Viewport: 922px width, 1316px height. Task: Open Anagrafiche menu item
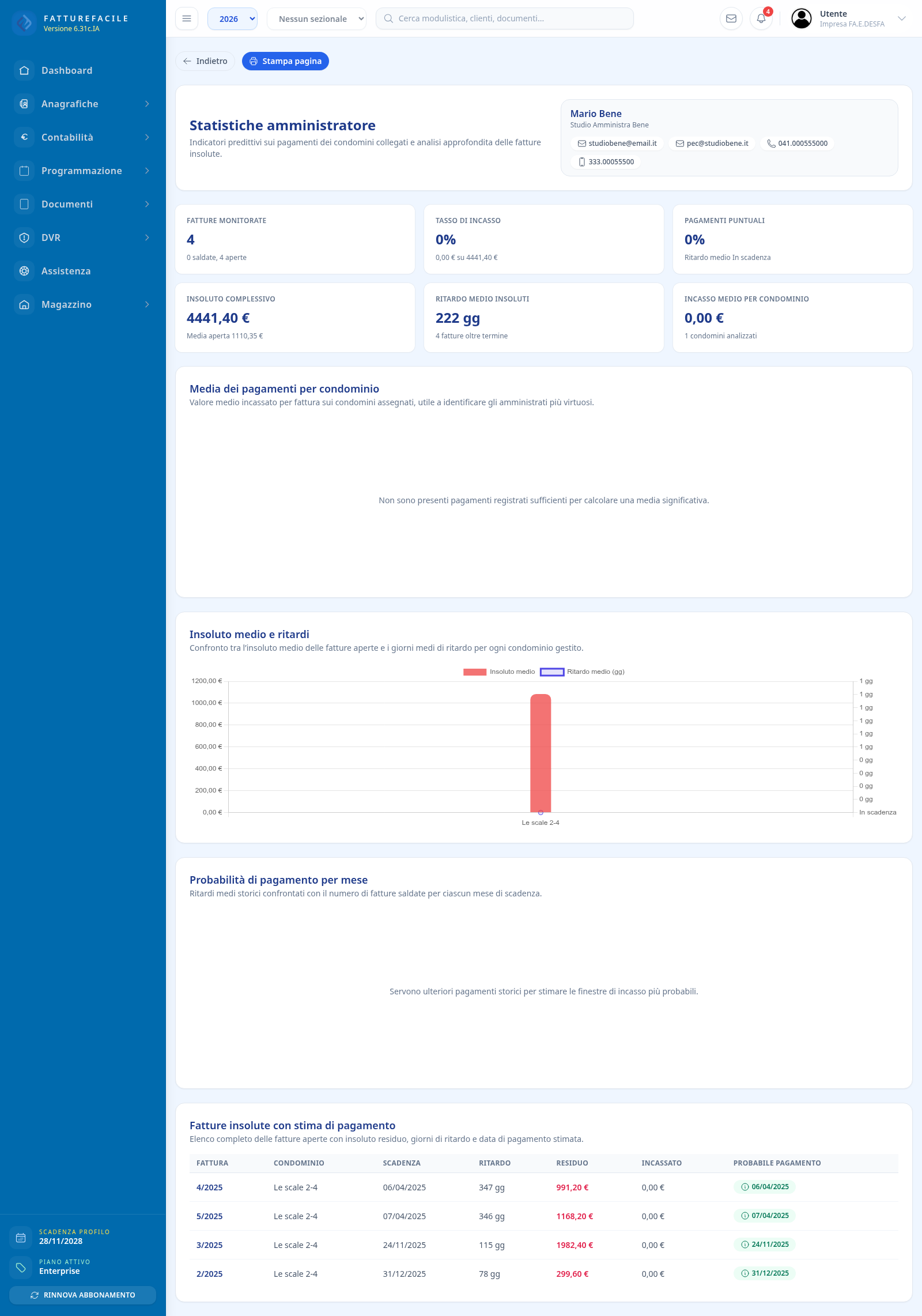pyautogui.click(x=83, y=104)
